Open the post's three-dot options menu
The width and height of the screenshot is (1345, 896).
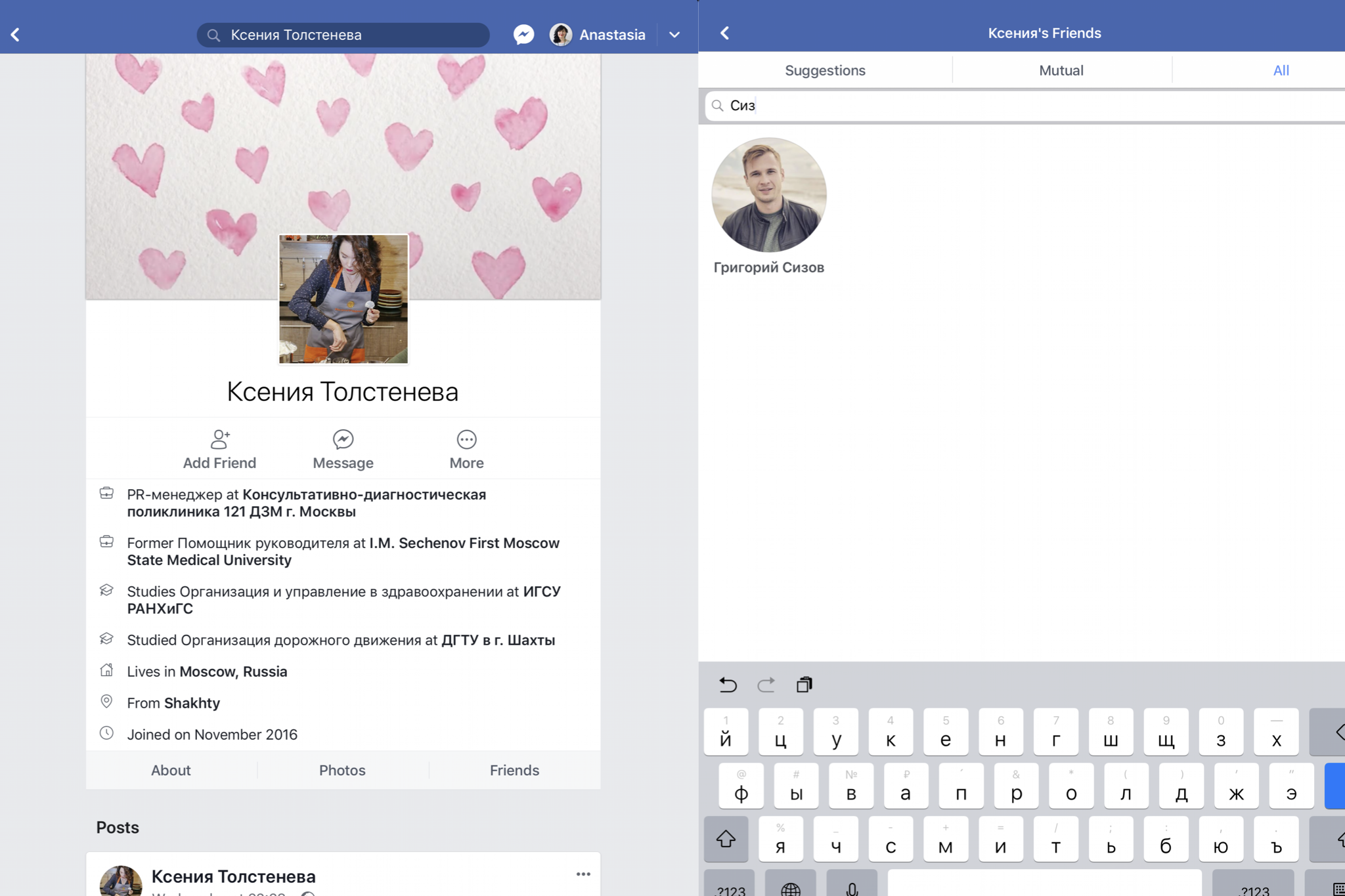coord(583,874)
